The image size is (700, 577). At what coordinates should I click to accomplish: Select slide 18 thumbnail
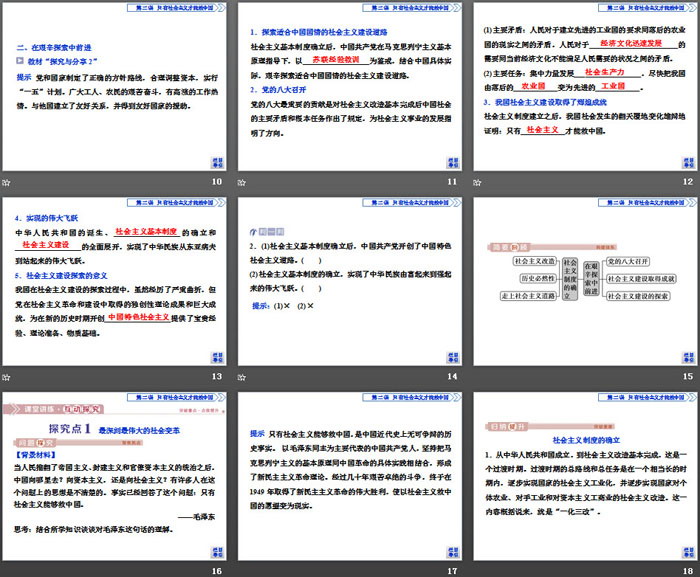[x=585, y=476]
